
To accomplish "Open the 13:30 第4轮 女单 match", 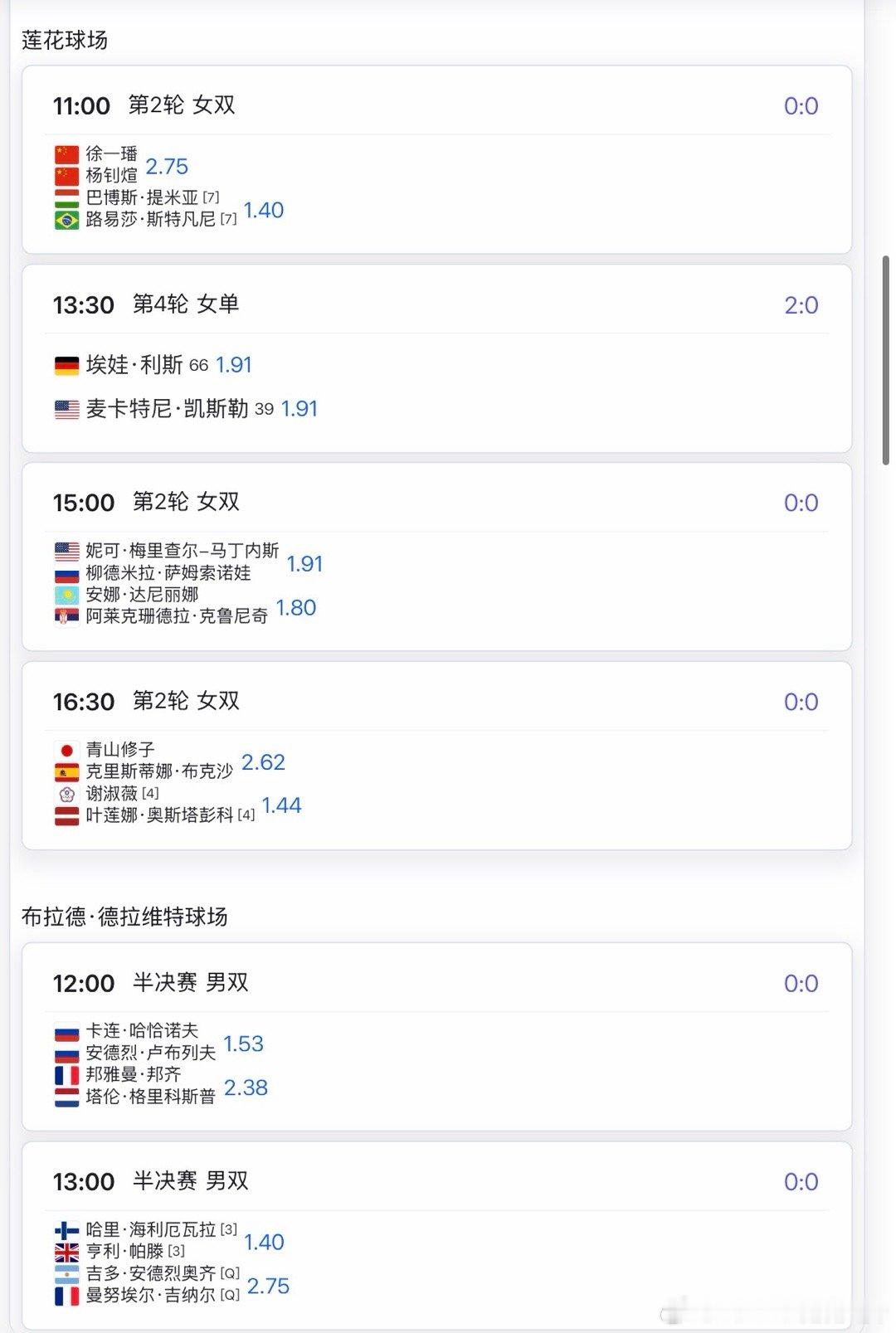I will (x=436, y=358).
